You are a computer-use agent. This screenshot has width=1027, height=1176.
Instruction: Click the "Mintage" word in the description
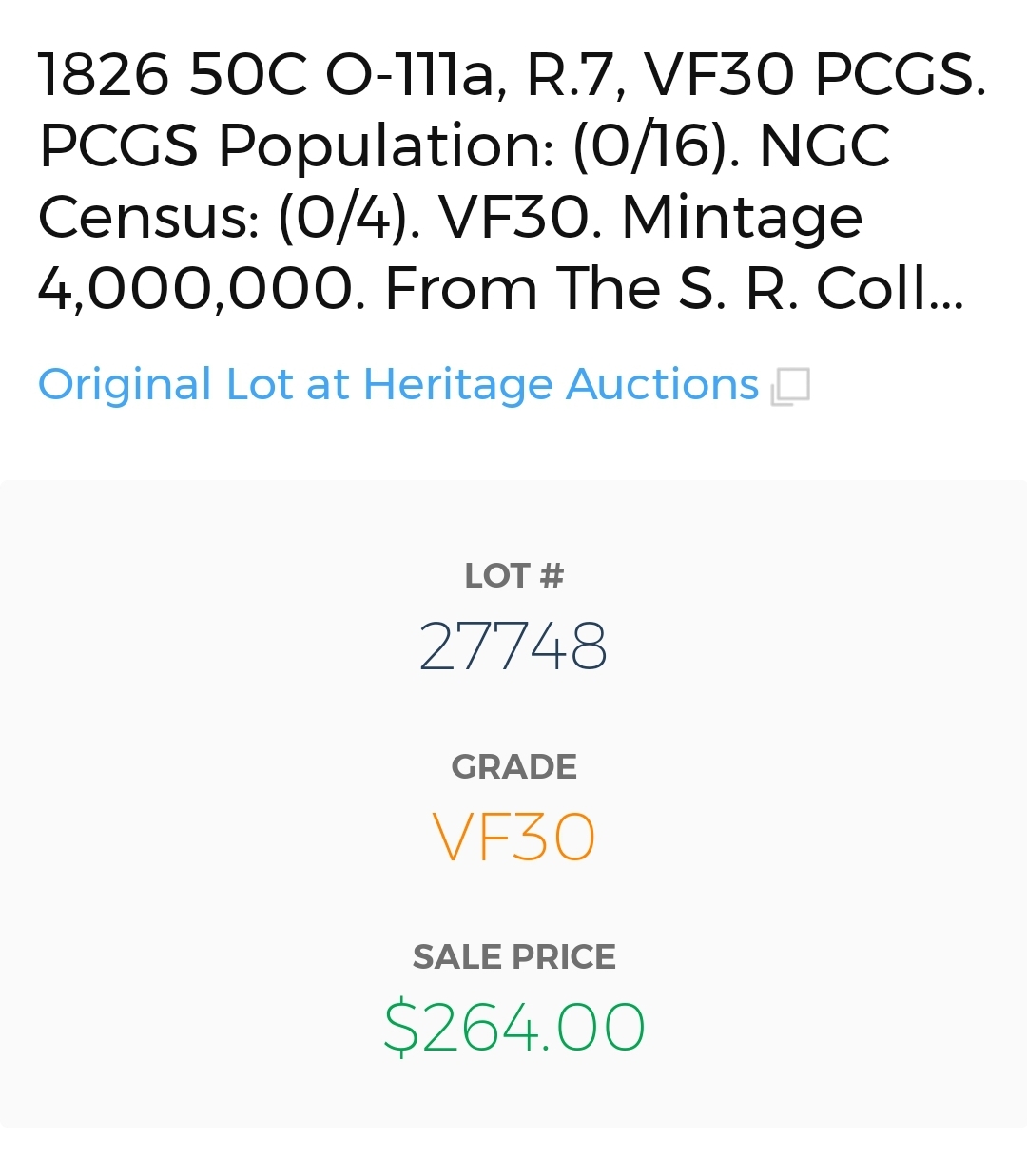click(x=742, y=218)
